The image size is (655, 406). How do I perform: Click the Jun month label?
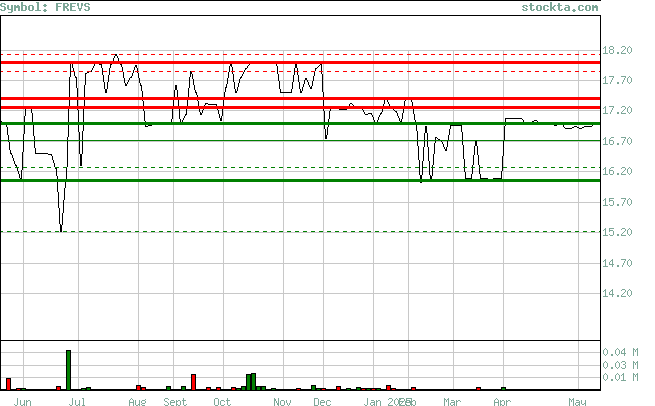(23, 401)
